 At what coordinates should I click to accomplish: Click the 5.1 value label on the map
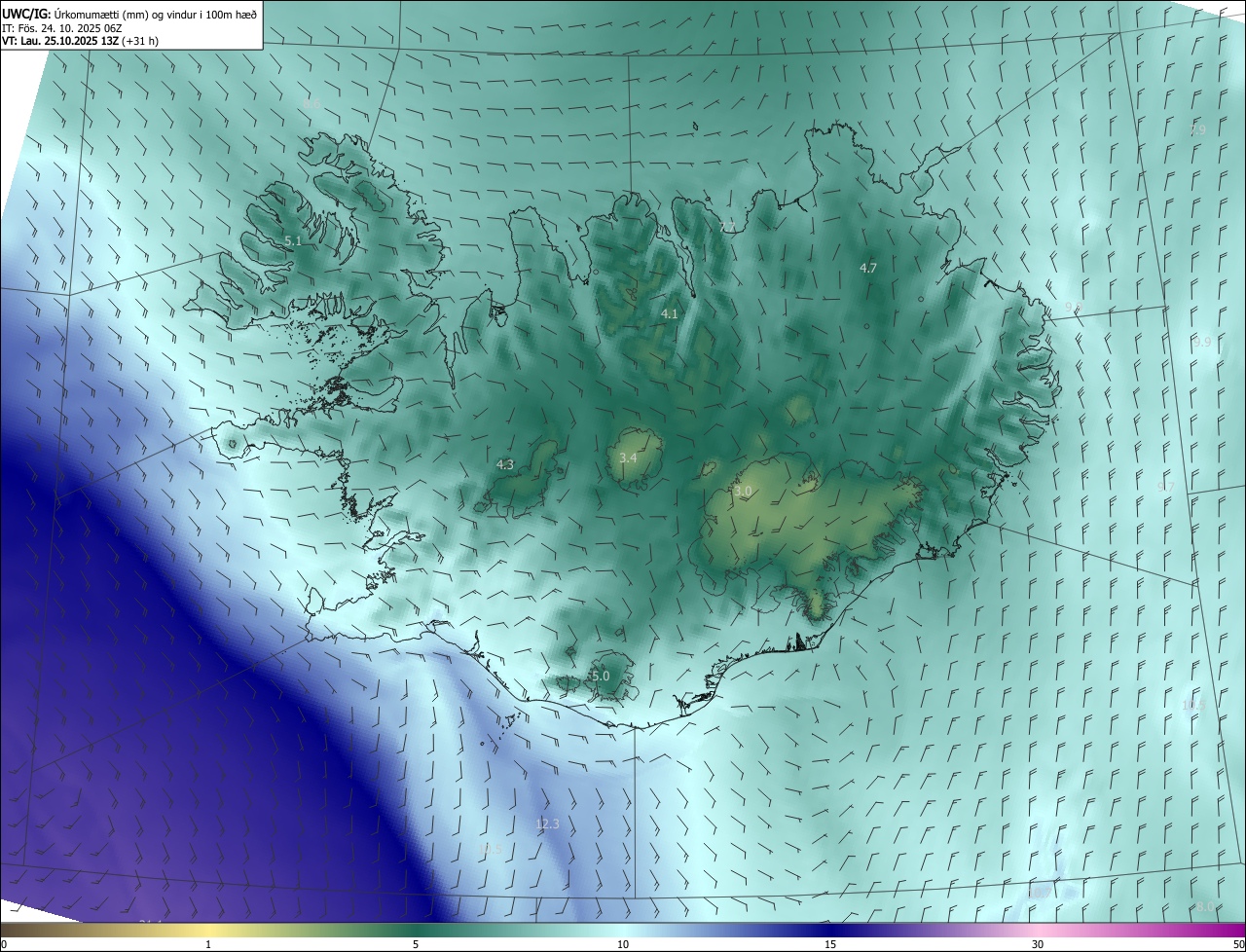pos(293,240)
